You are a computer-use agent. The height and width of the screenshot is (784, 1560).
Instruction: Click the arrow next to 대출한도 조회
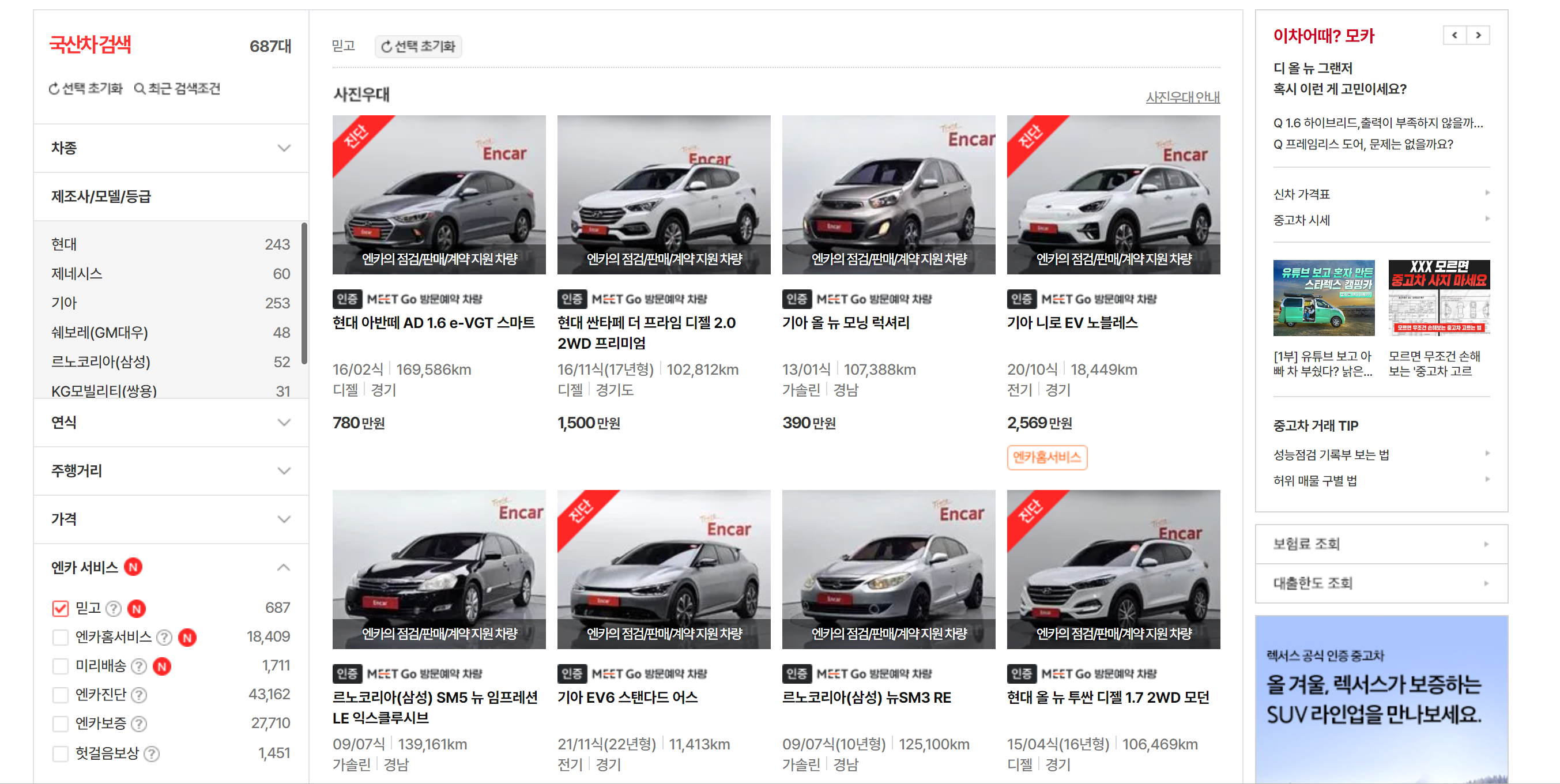1486,583
